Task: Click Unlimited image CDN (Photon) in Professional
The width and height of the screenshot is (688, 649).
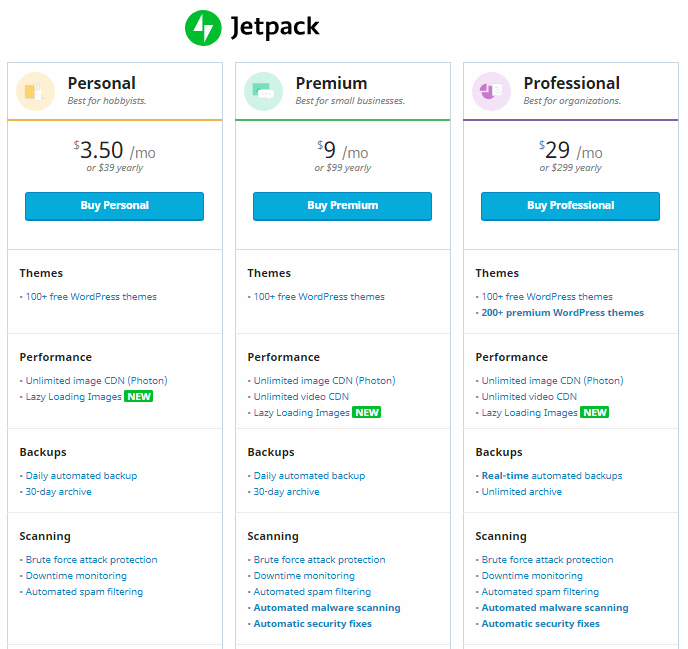Action: (552, 380)
